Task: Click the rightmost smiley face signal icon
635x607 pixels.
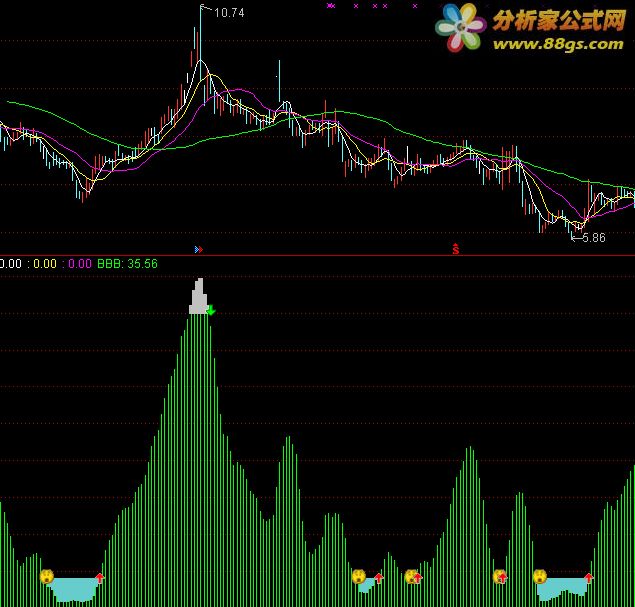Action: pos(540,576)
